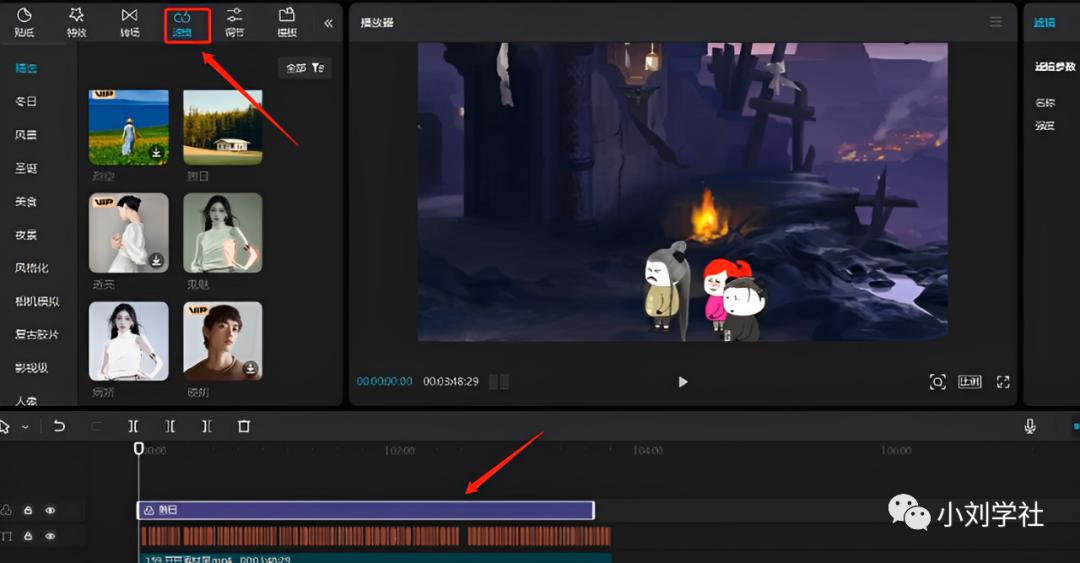Split the clip at playhead
Viewport: 1080px width, 563px height.
point(133,427)
